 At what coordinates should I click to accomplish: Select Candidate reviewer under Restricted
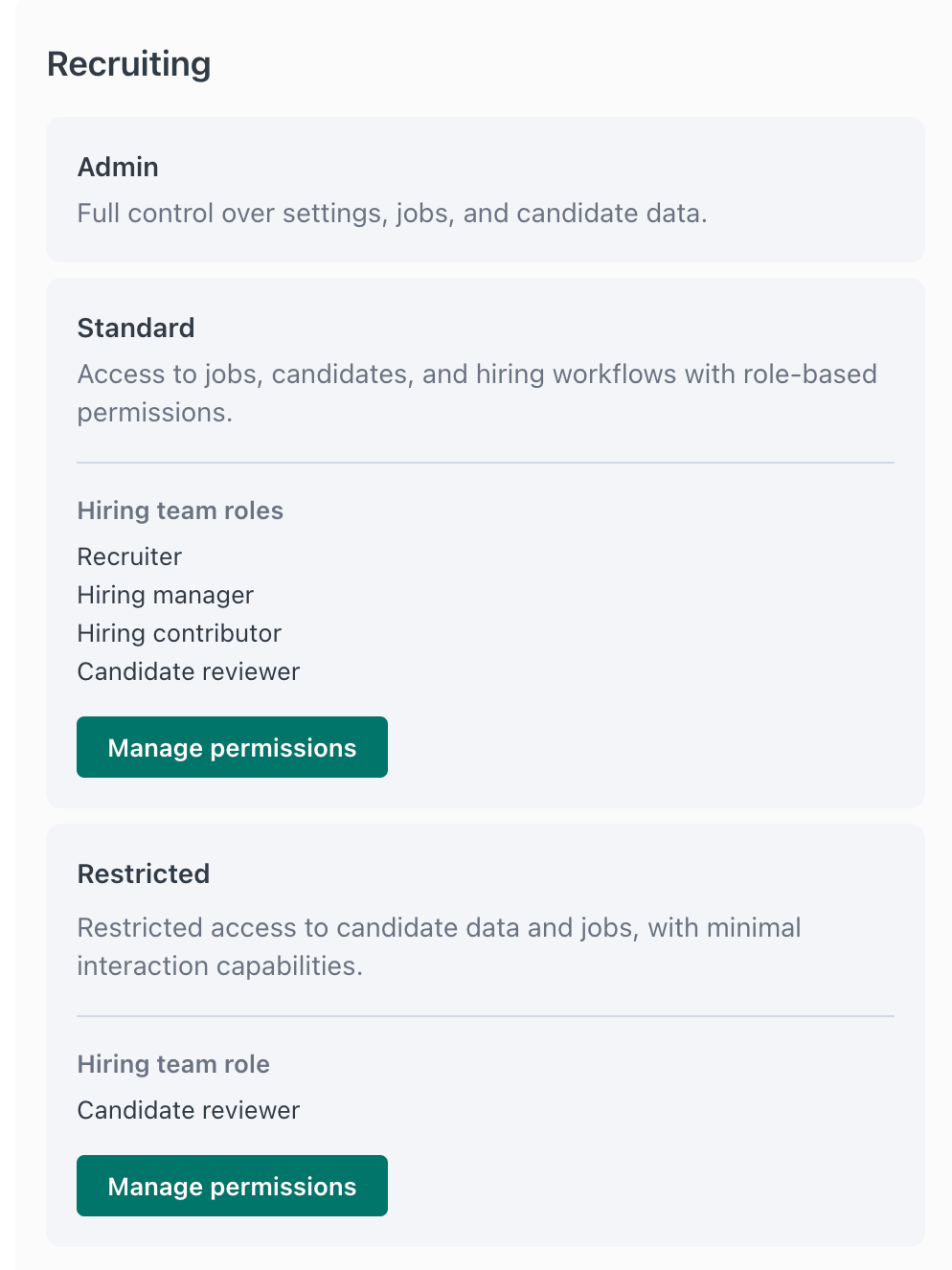tap(188, 1110)
